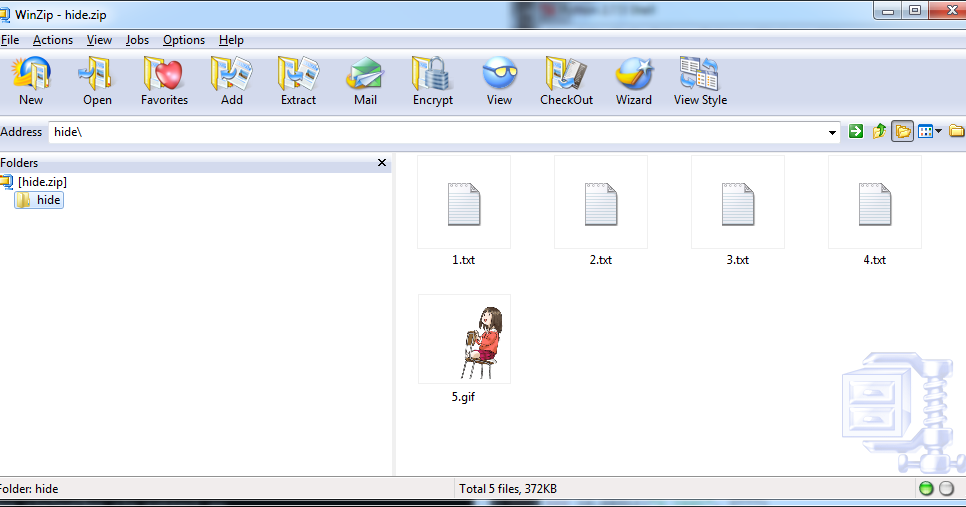Go up one folder level icon
Image resolution: width=966 pixels, height=507 pixels.
coord(879,131)
